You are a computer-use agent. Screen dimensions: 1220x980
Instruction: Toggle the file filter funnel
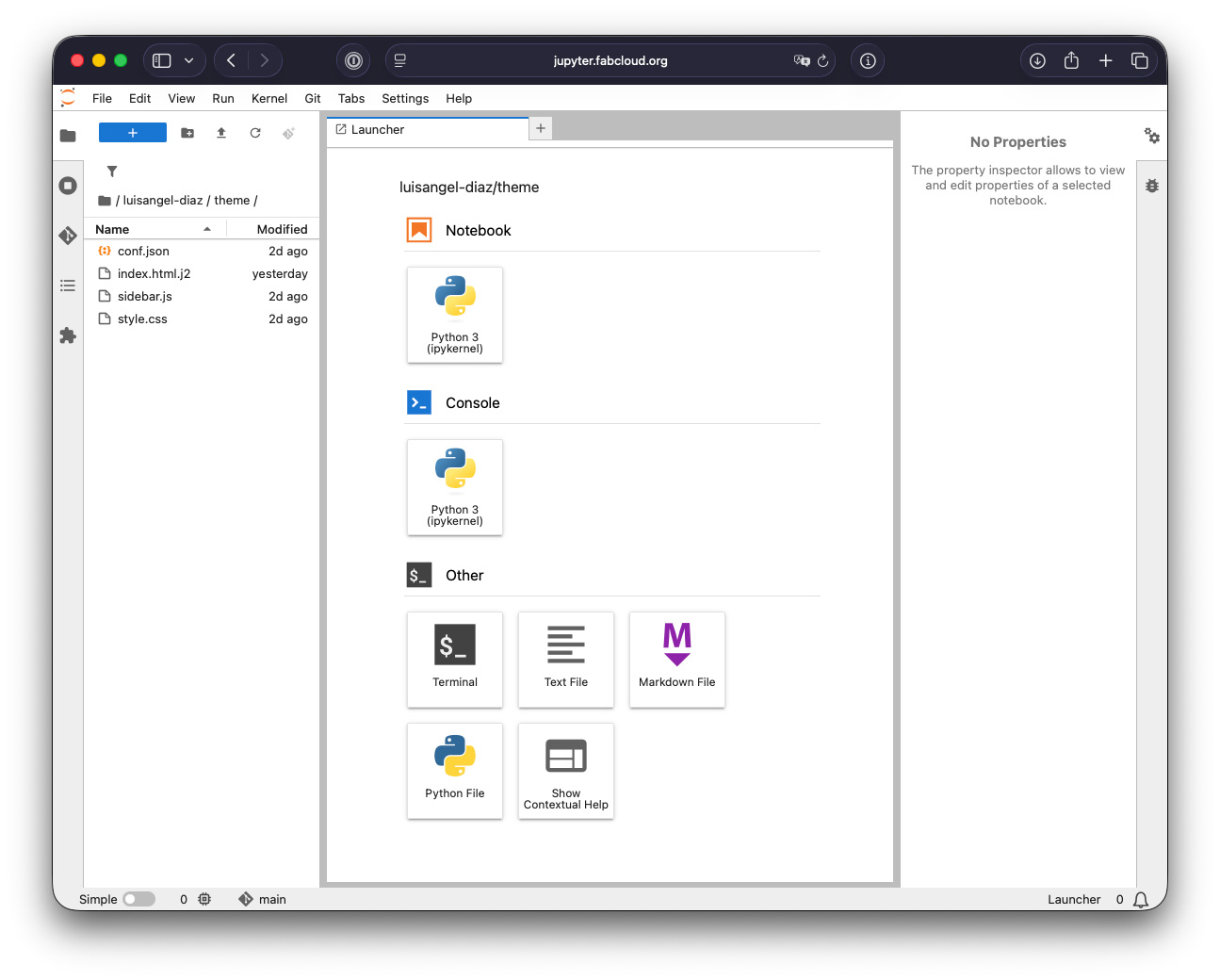click(x=112, y=171)
